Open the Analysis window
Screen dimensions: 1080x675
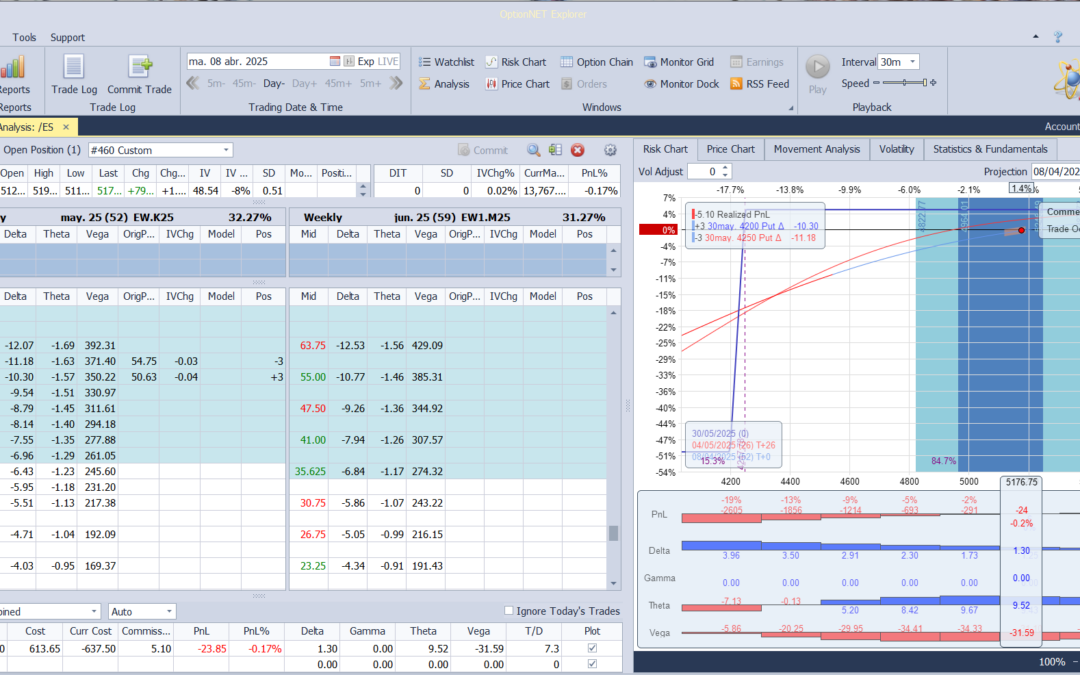click(x=444, y=84)
